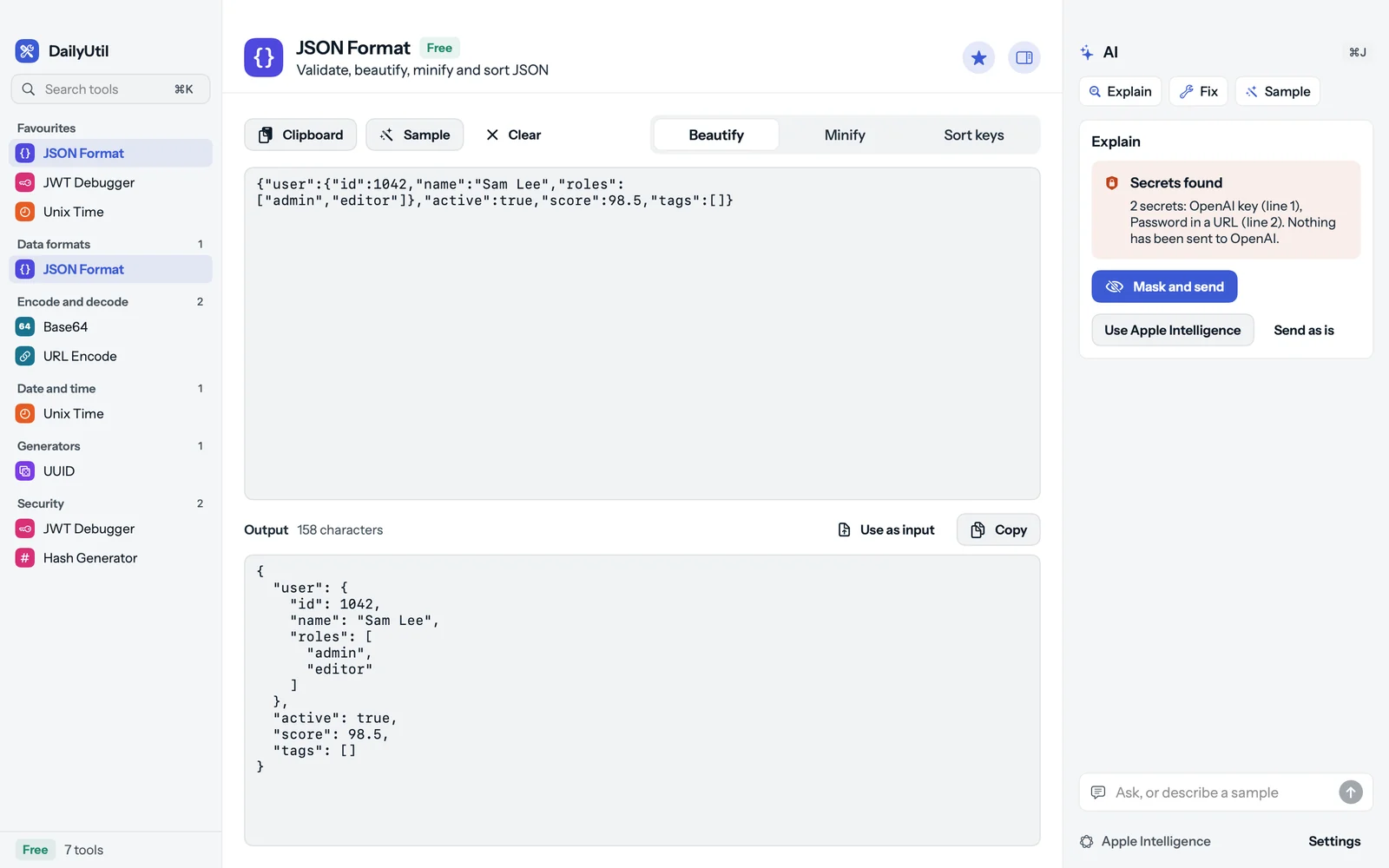Collapse the Date and time section

coord(110,388)
